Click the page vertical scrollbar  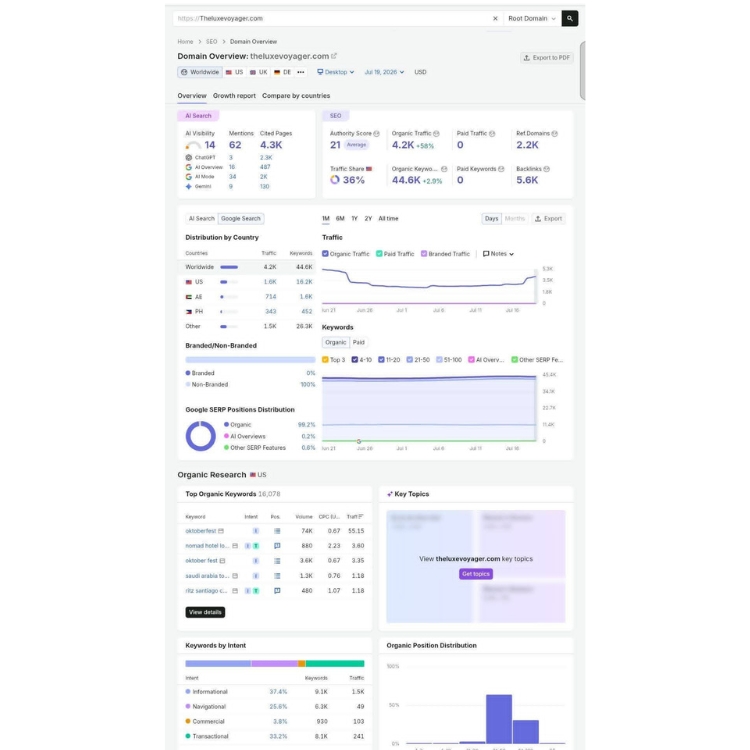tap(582, 71)
